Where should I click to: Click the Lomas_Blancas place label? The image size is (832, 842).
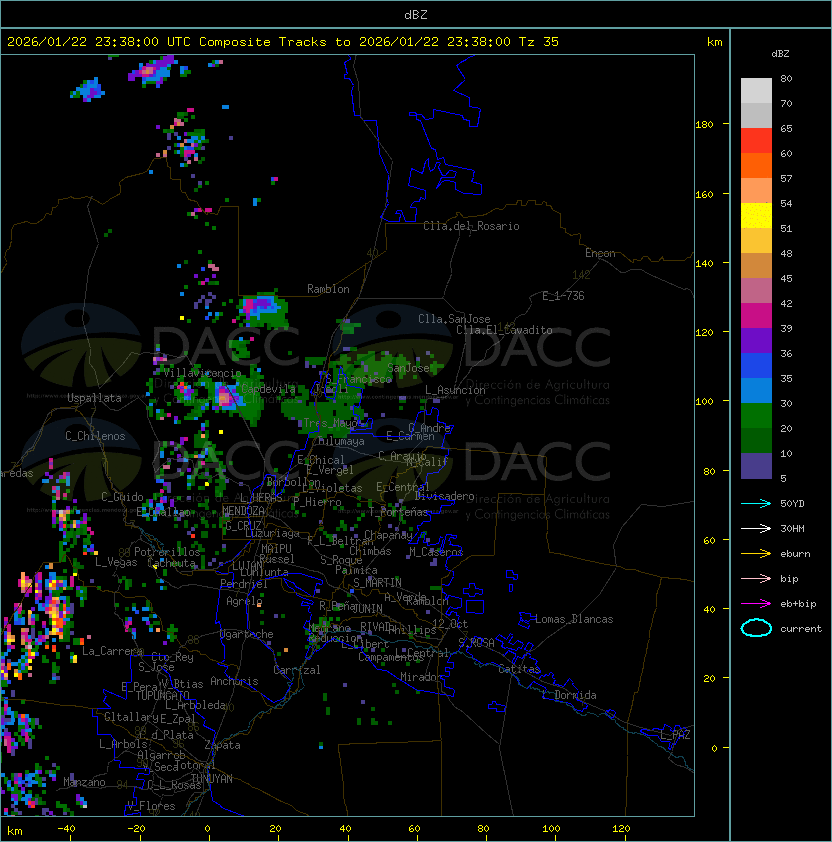point(574,619)
